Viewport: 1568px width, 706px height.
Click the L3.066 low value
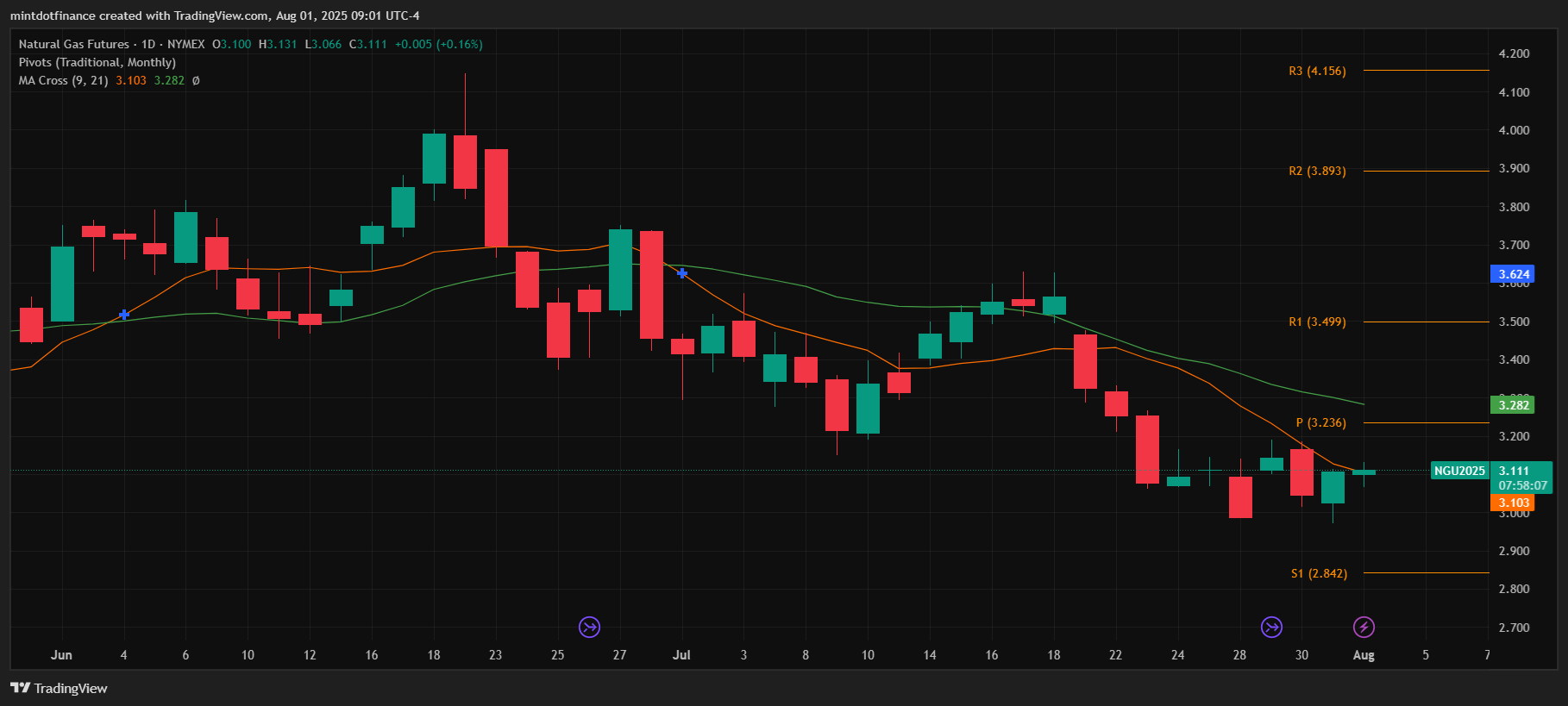323,44
